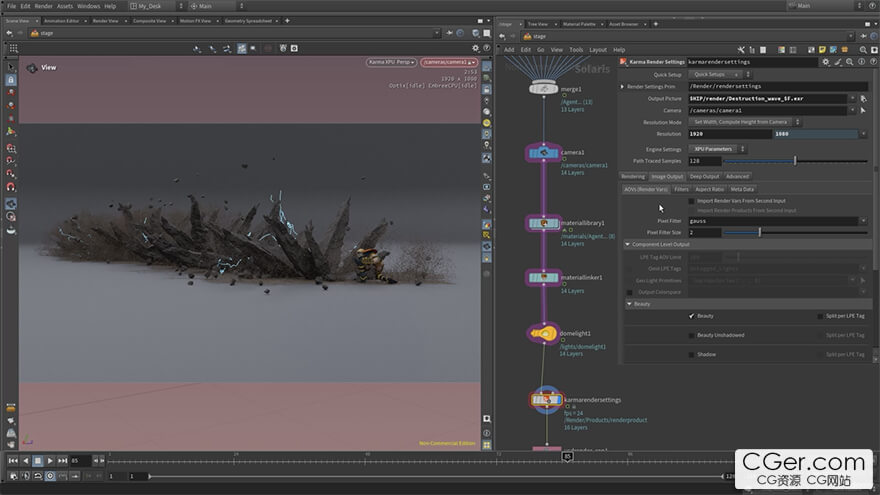Image resolution: width=880 pixels, height=495 pixels.
Task: Toggle Split per LPE Tag for Beauty
Action: point(821,316)
